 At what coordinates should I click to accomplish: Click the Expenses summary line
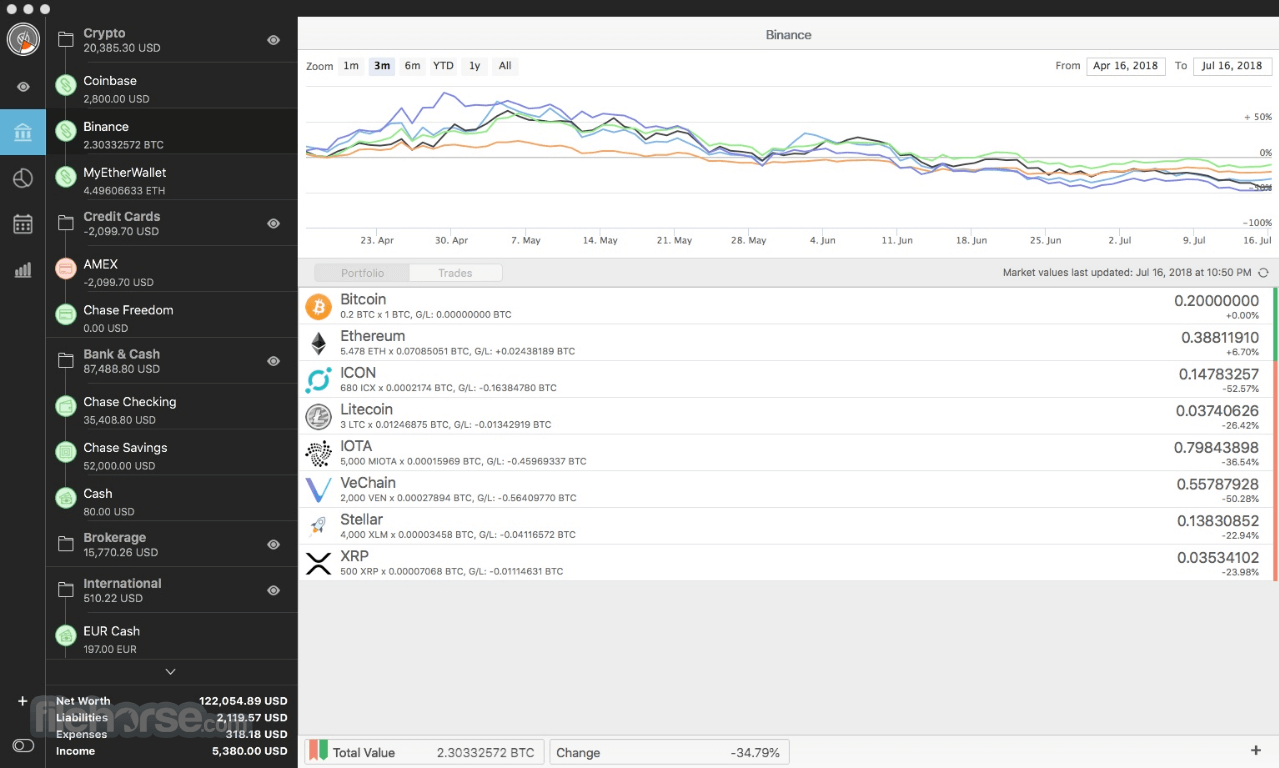click(171, 734)
